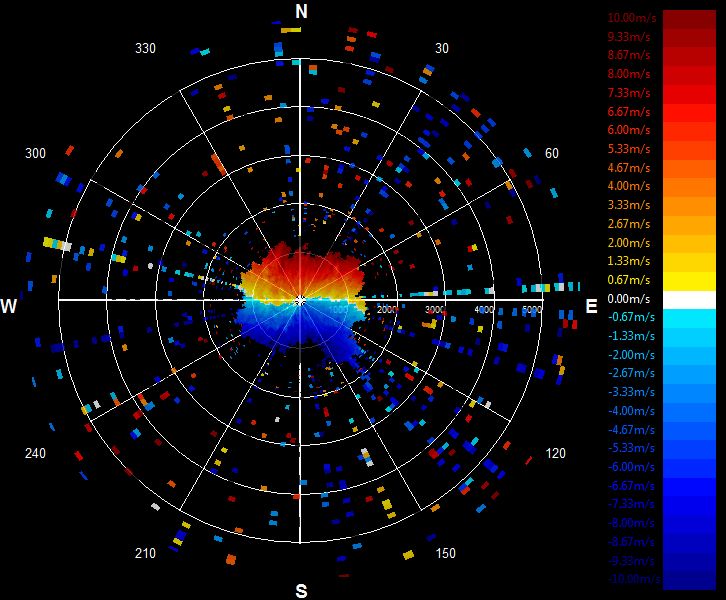
Task: Select the 120 degree azimuth label
Action: tap(555, 453)
